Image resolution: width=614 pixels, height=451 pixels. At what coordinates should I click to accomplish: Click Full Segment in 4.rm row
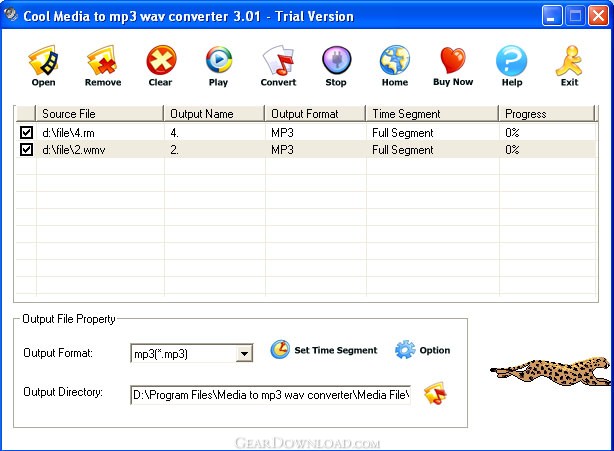[x=403, y=133]
